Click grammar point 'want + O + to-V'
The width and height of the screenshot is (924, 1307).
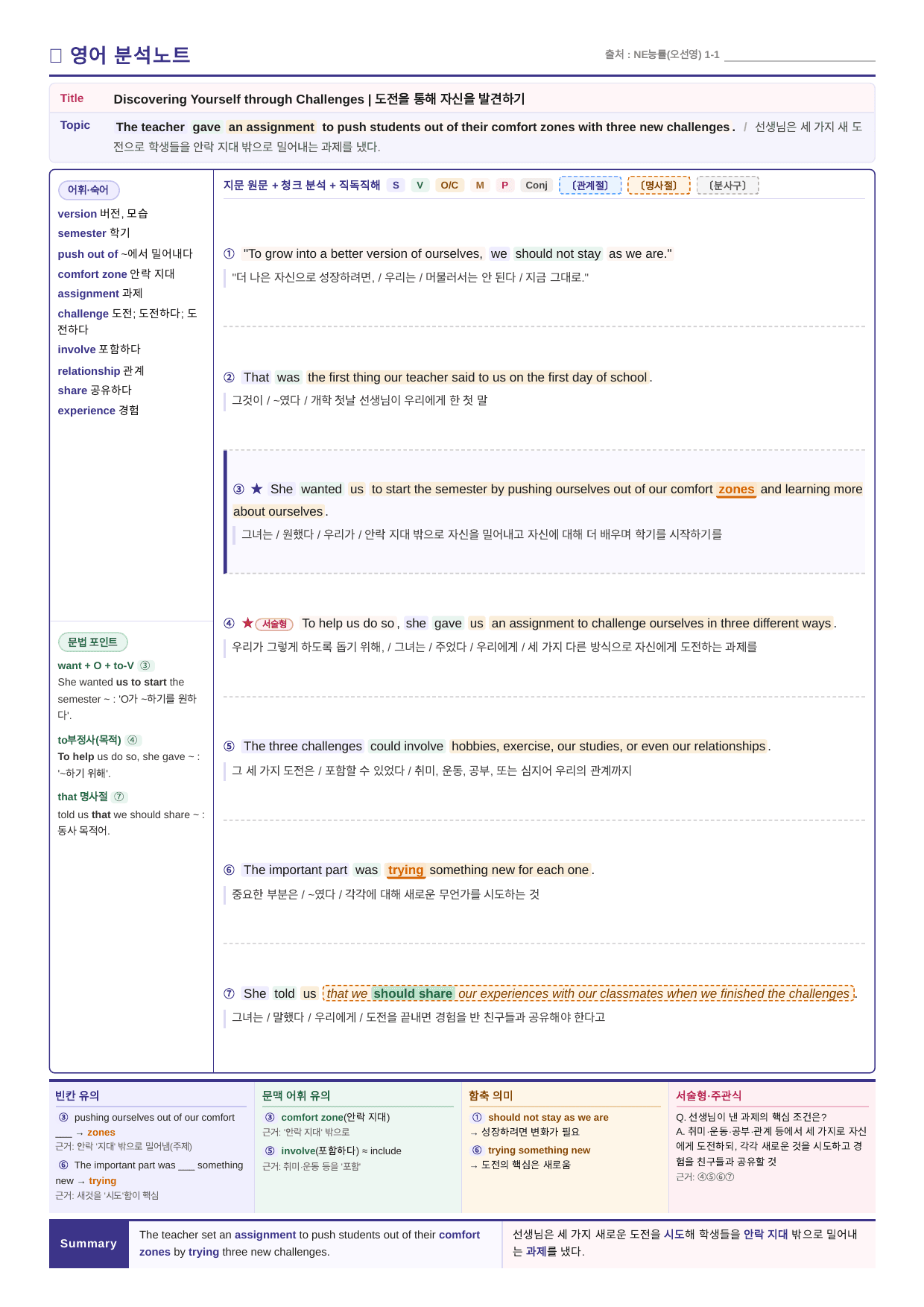[96, 665]
